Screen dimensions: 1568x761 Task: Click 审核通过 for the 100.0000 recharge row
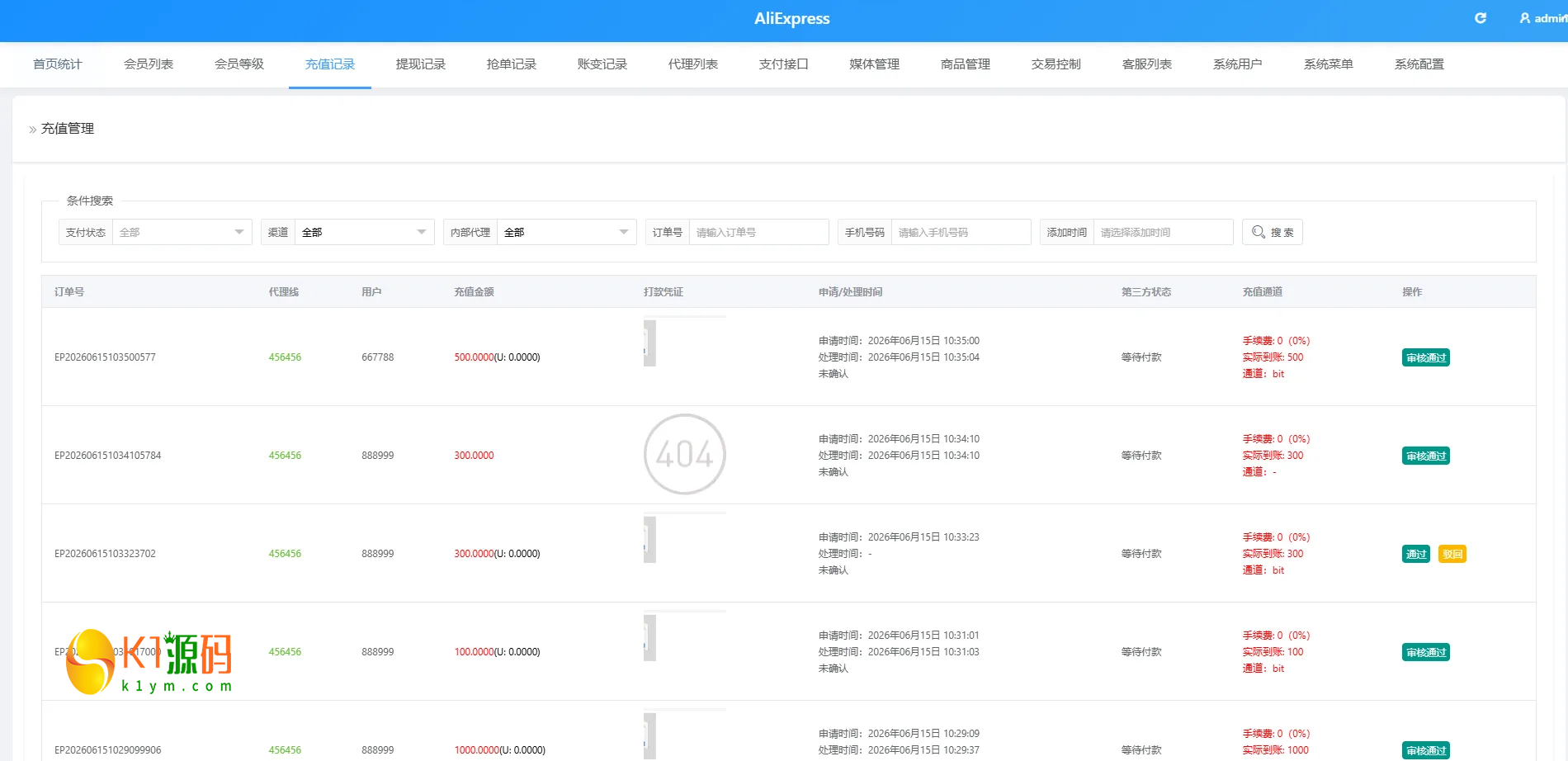(x=1426, y=652)
